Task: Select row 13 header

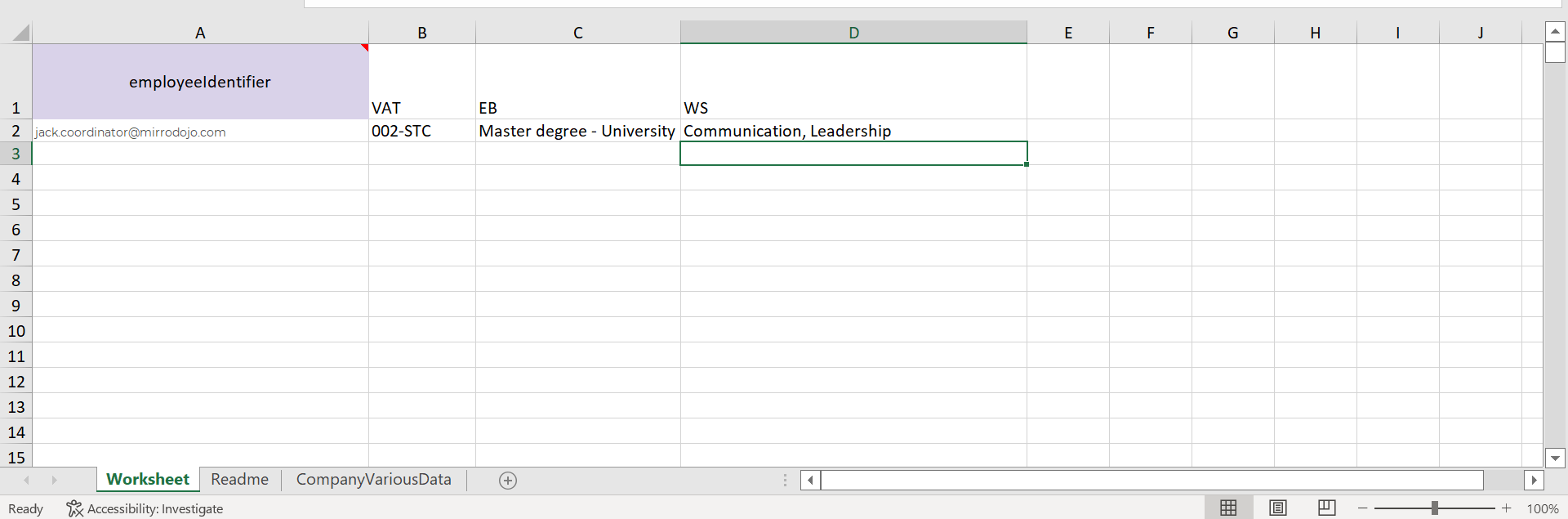Action: pyautogui.click(x=16, y=406)
